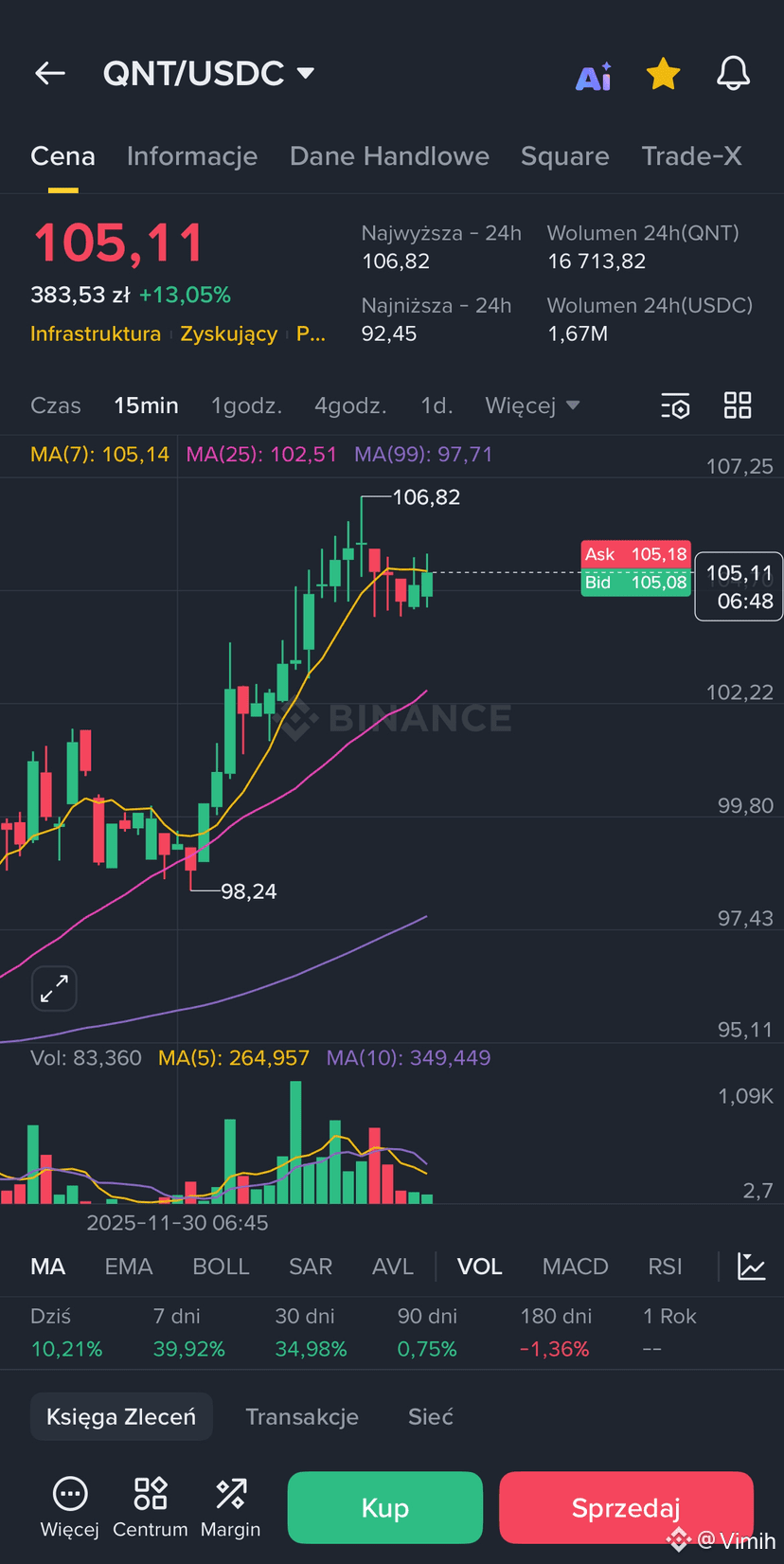The image size is (784, 1564).
Task: Toggle the RSI indicator
Action: 665,1267
